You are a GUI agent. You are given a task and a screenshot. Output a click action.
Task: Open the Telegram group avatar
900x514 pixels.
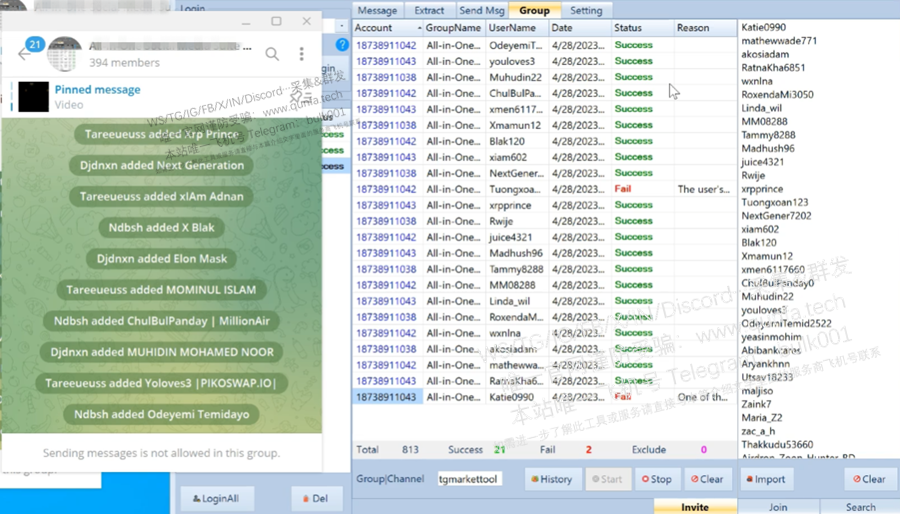pyautogui.click(x=64, y=54)
